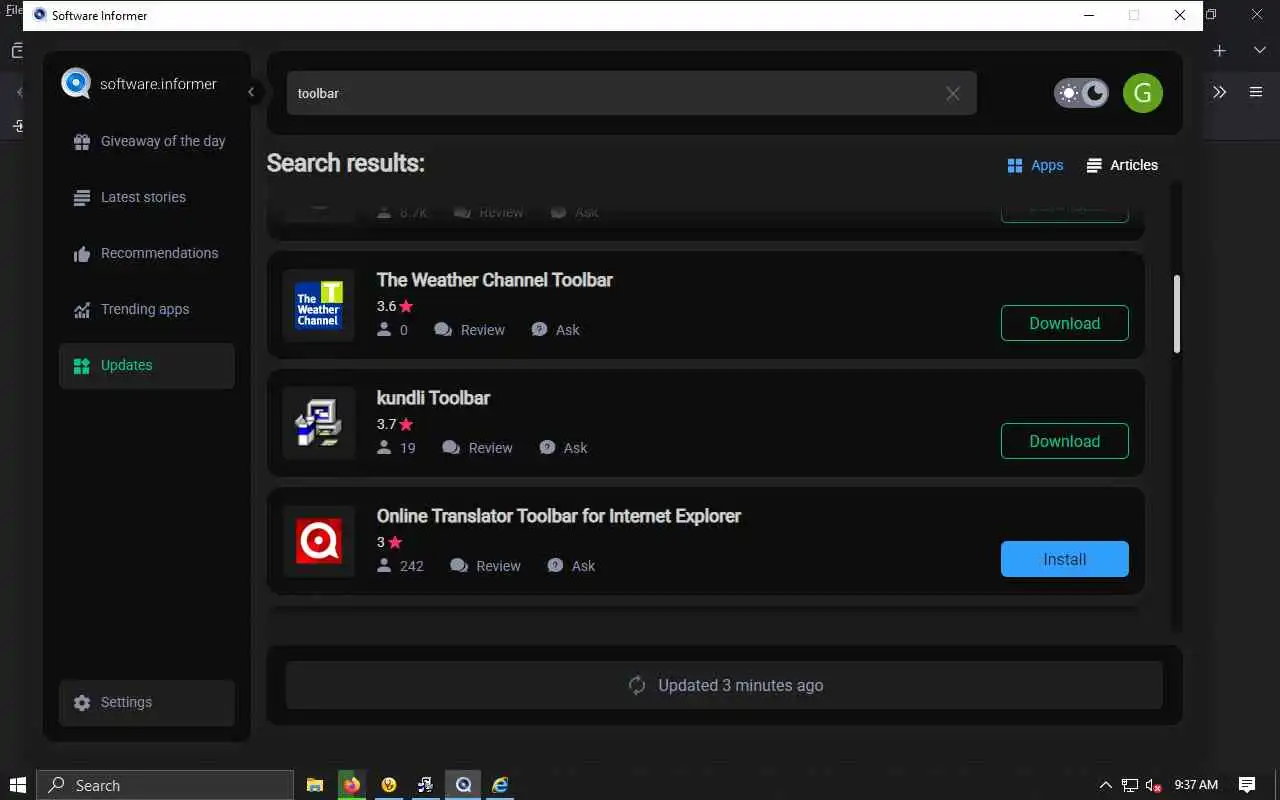This screenshot has height=800, width=1280.
Task: Click the Giveaway gift icon in the sidebar
Action: coord(82,142)
